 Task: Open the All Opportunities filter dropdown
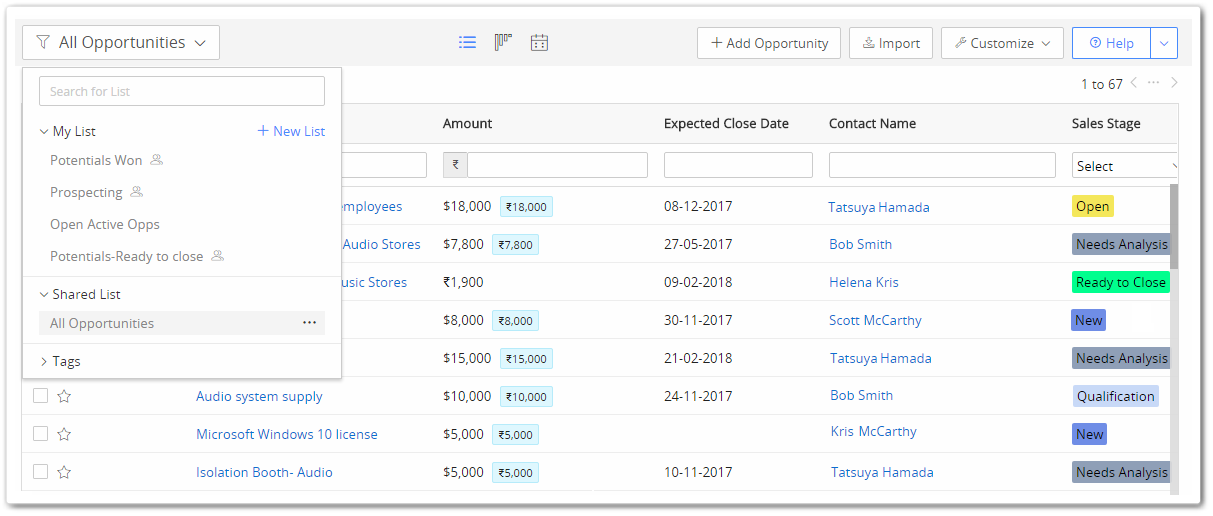[x=121, y=43]
